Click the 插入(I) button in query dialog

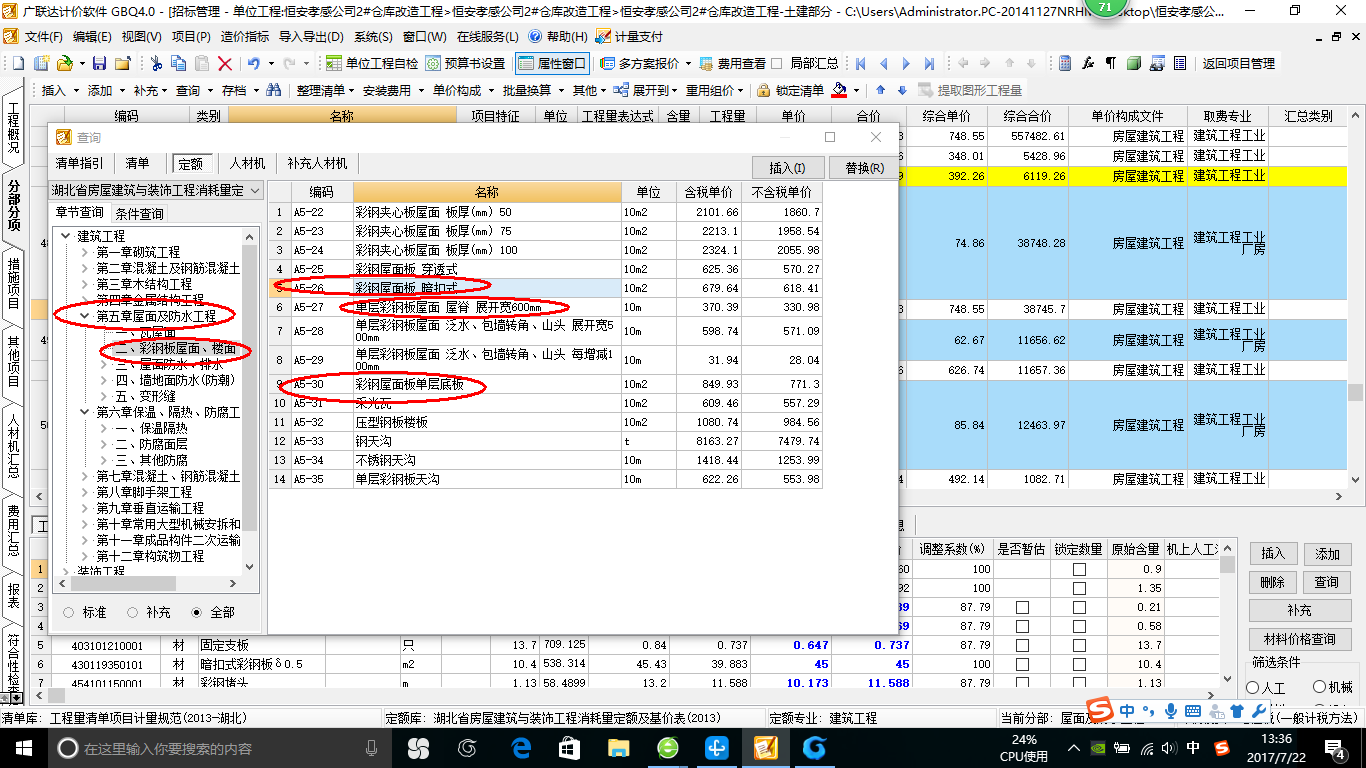[787, 167]
